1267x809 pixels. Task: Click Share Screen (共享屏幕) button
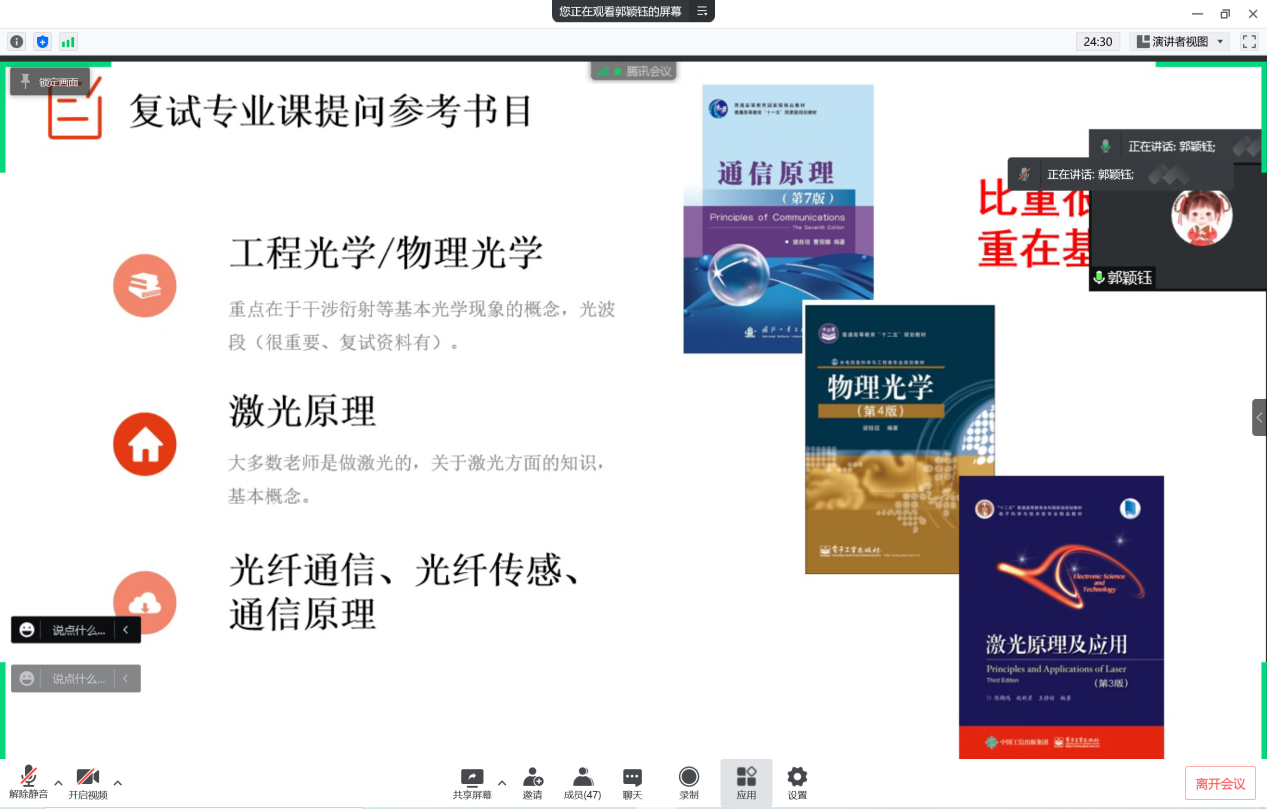(472, 783)
